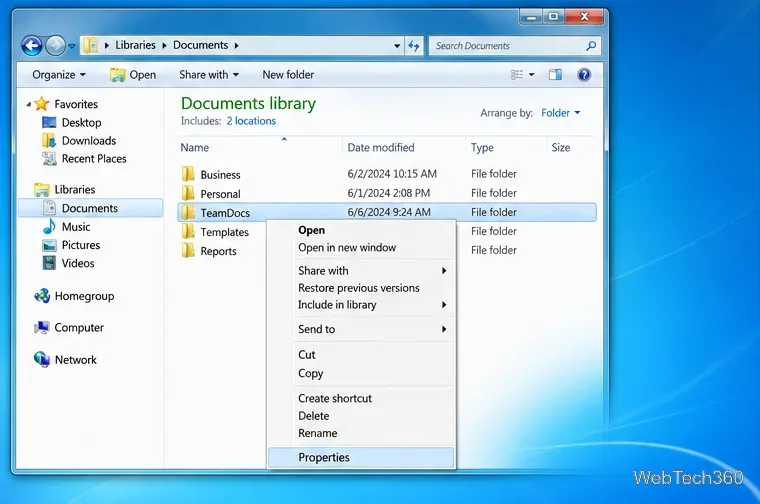Open the Videos library
Screen dimensions: 760x504
pyautogui.click(x=78, y=263)
